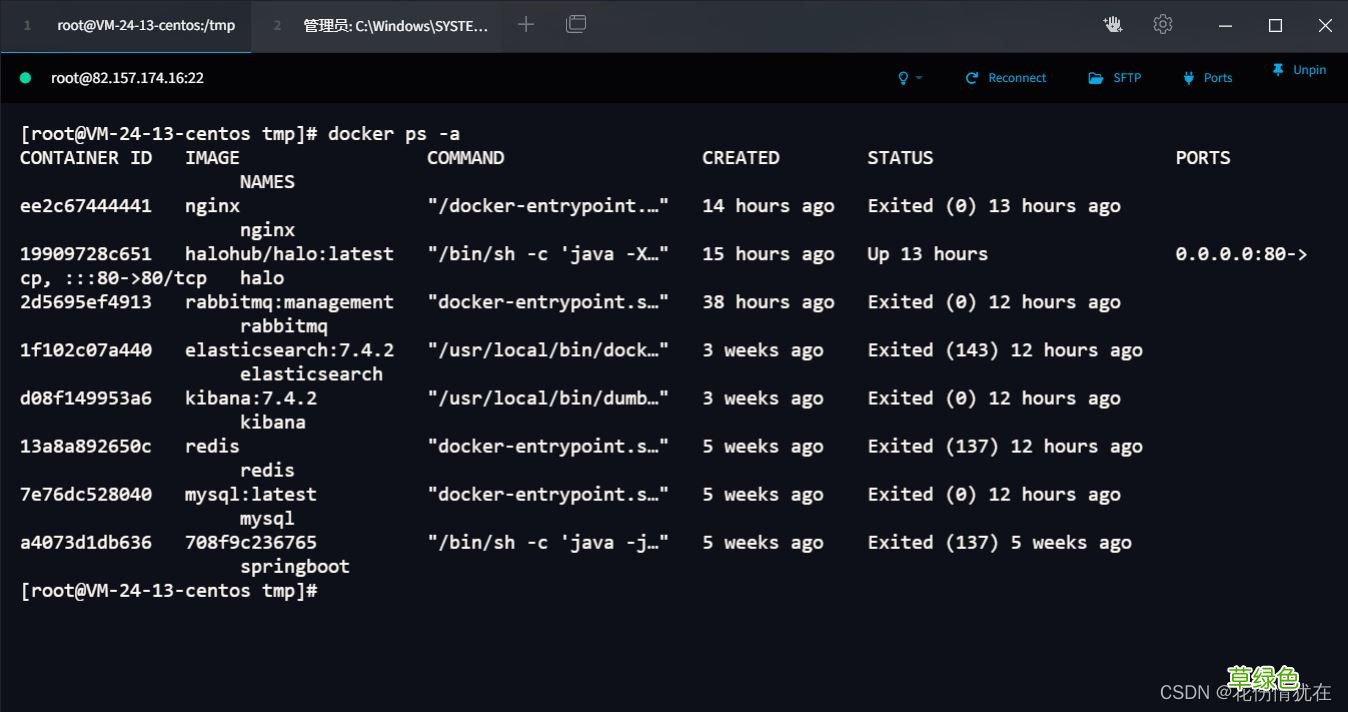
Task: Open the Ports forwarding button
Action: 1208,78
